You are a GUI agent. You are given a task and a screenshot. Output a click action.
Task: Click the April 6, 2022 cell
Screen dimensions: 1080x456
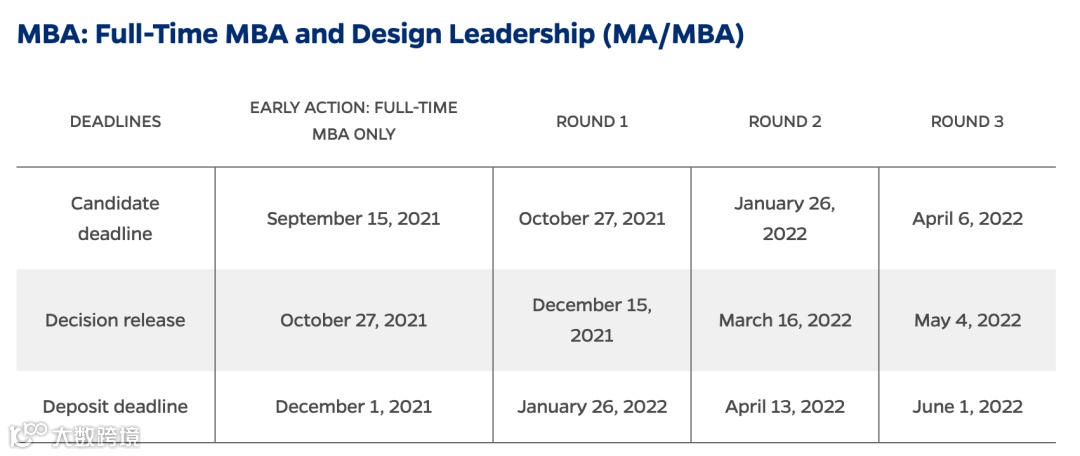pos(967,218)
